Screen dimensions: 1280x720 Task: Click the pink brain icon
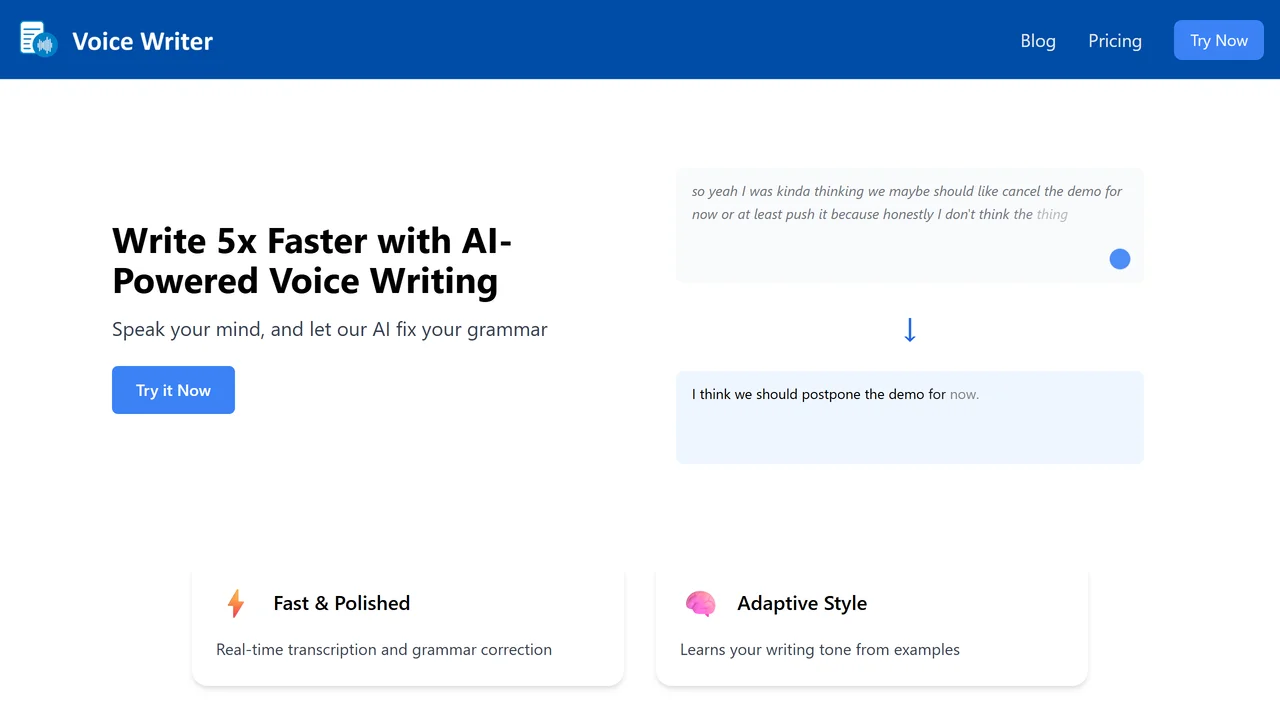tap(700, 603)
